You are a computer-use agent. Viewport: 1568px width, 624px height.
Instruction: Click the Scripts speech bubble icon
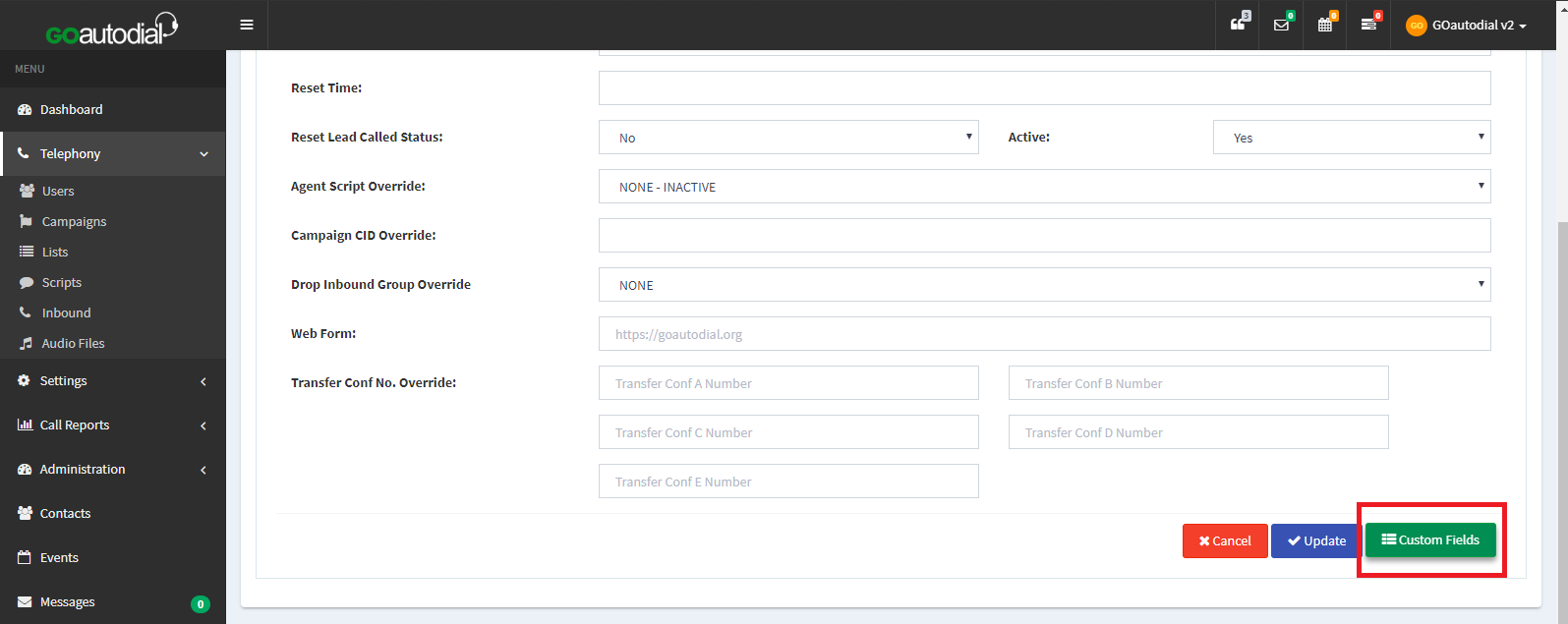click(27, 282)
